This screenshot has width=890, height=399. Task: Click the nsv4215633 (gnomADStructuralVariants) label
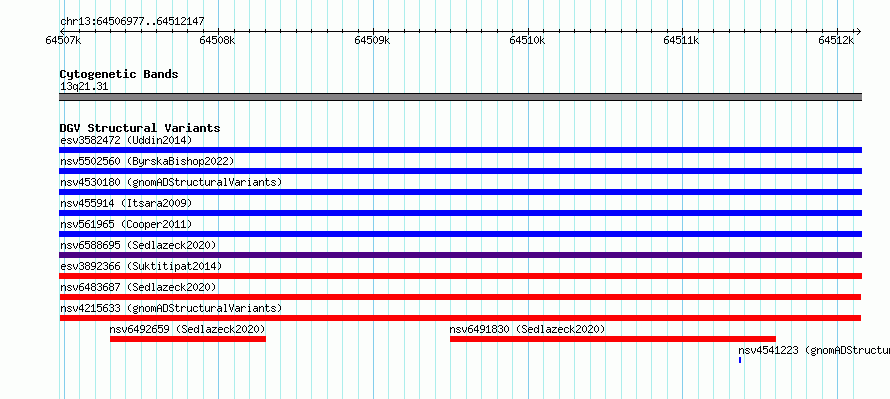(171, 308)
